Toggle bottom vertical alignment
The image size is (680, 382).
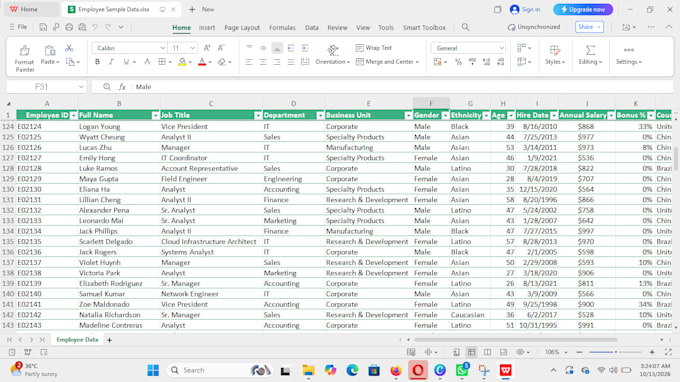pyautogui.click(x=277, y=48)
